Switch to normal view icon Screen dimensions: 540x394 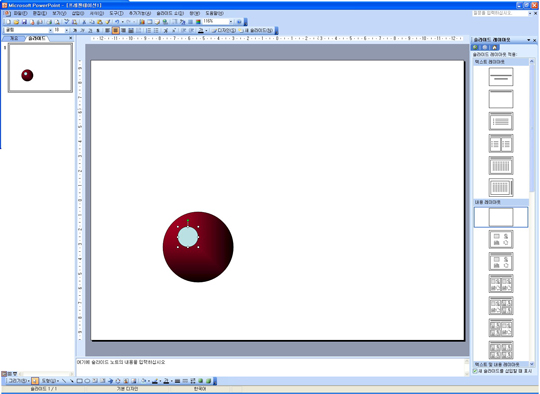(4, 374)
